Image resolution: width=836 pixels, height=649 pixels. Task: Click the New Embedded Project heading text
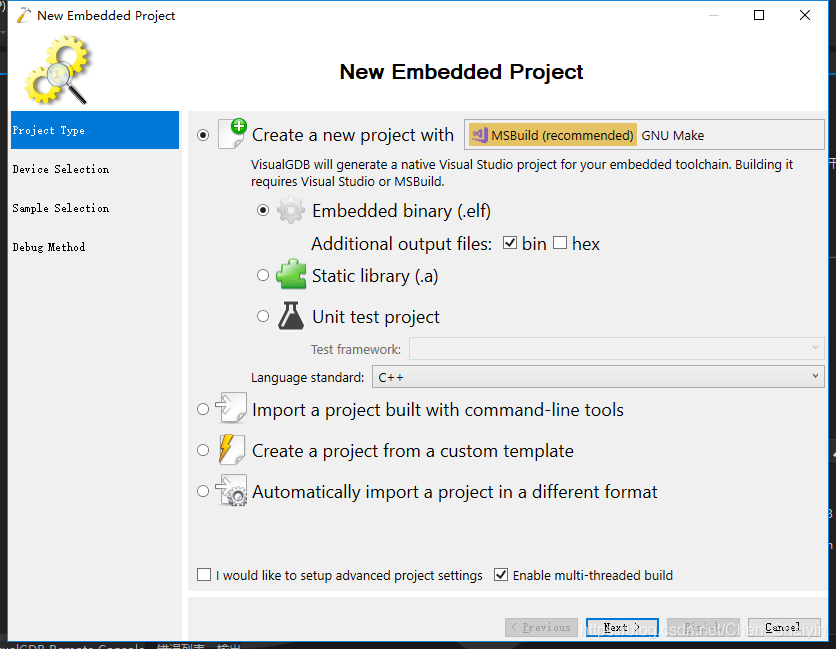(x=461, y=71)
